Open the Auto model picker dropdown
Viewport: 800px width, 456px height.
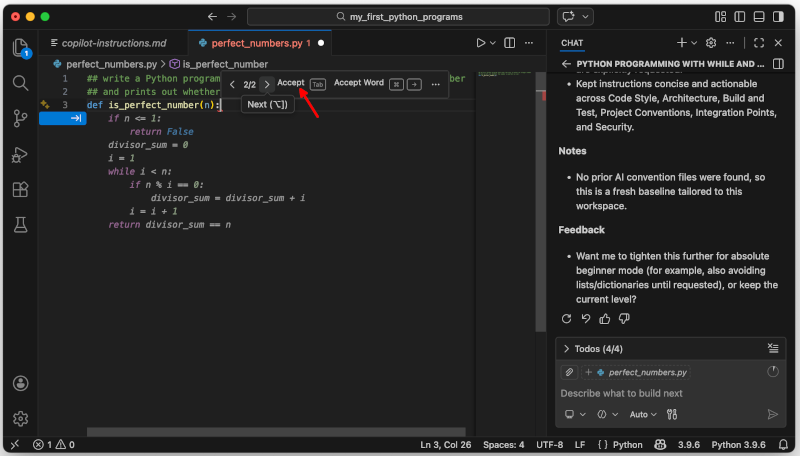click(642, 414)
